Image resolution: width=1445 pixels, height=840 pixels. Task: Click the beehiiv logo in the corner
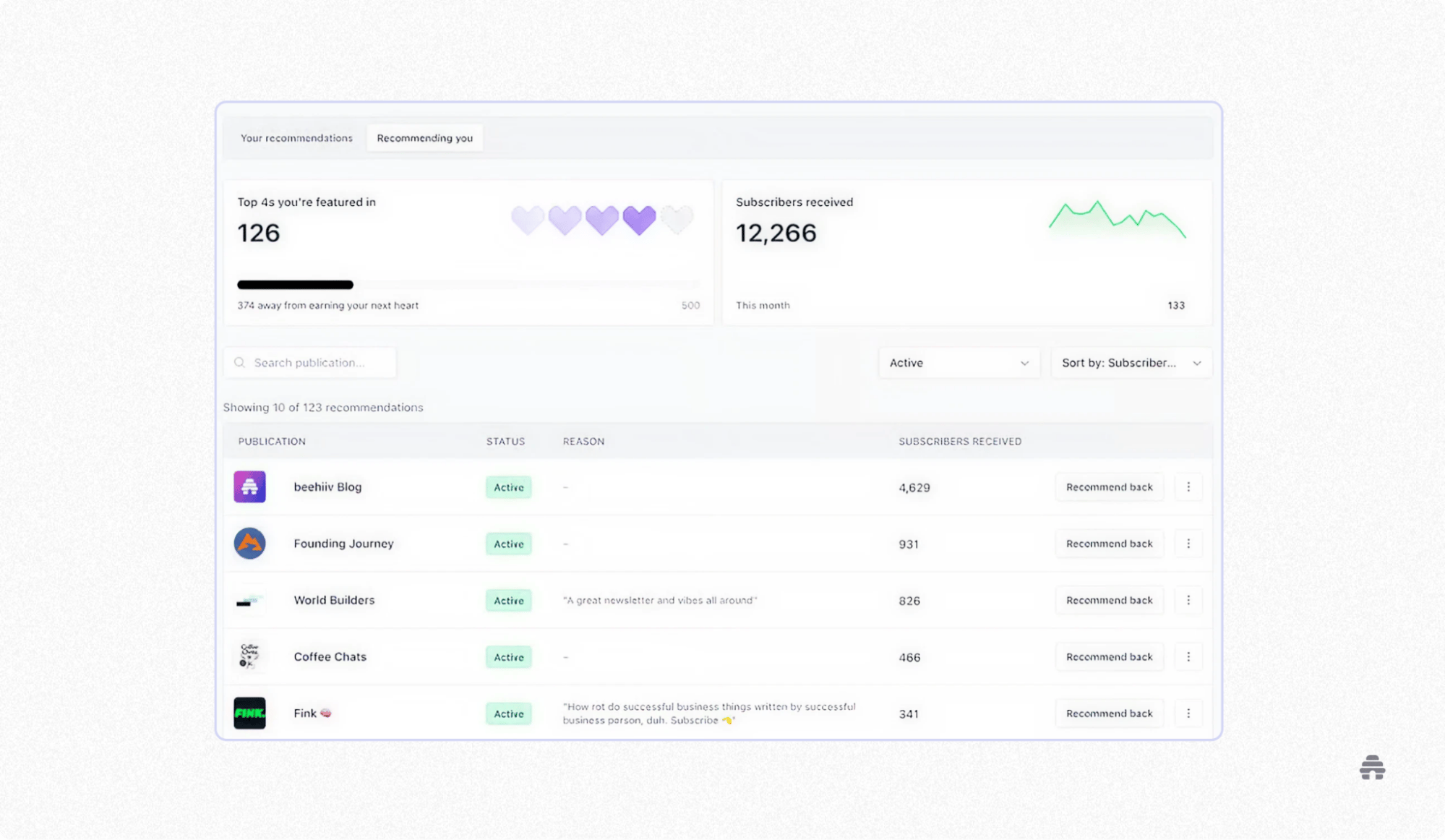point(1371,768)
